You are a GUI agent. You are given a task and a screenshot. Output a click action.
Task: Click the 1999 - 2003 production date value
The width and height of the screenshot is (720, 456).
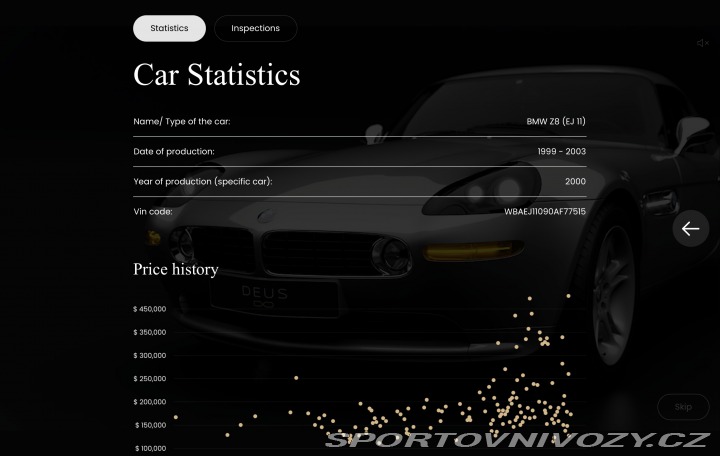[x=561, y=151]
